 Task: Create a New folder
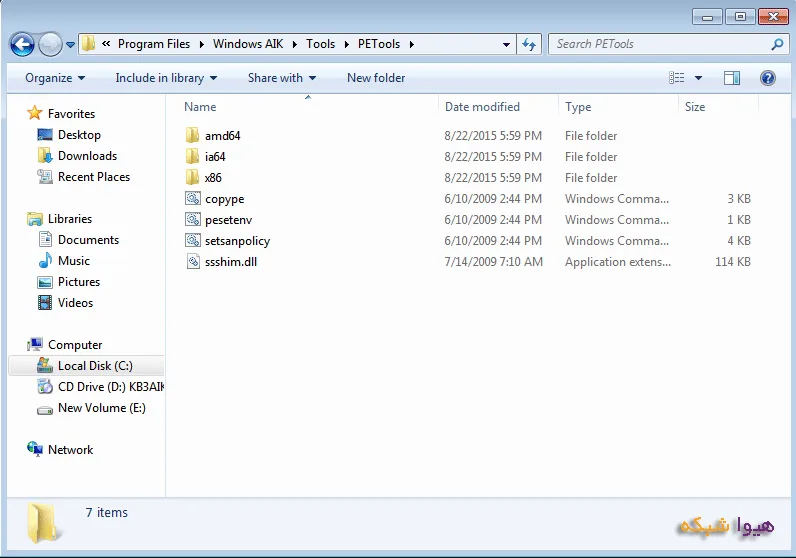pos(376,78)
